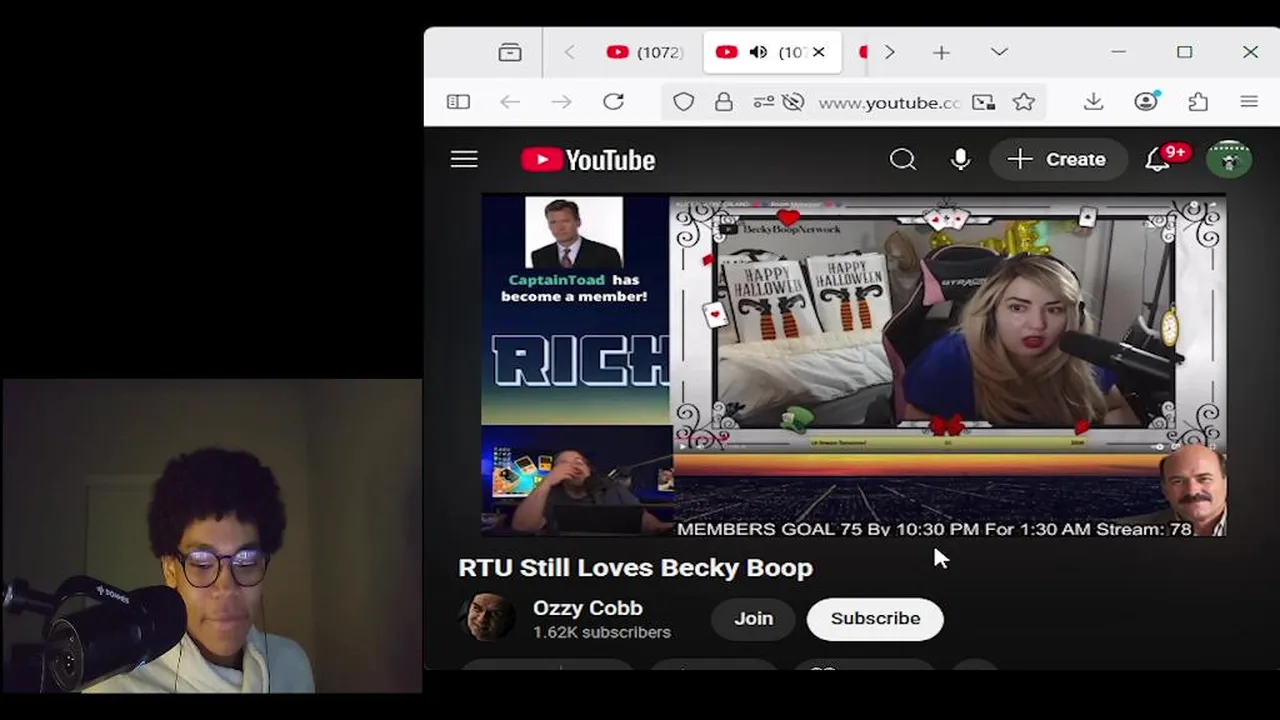This screenshot has height=720, width=1280.
Task: Show site security lock information
Action: coord(723,102)
